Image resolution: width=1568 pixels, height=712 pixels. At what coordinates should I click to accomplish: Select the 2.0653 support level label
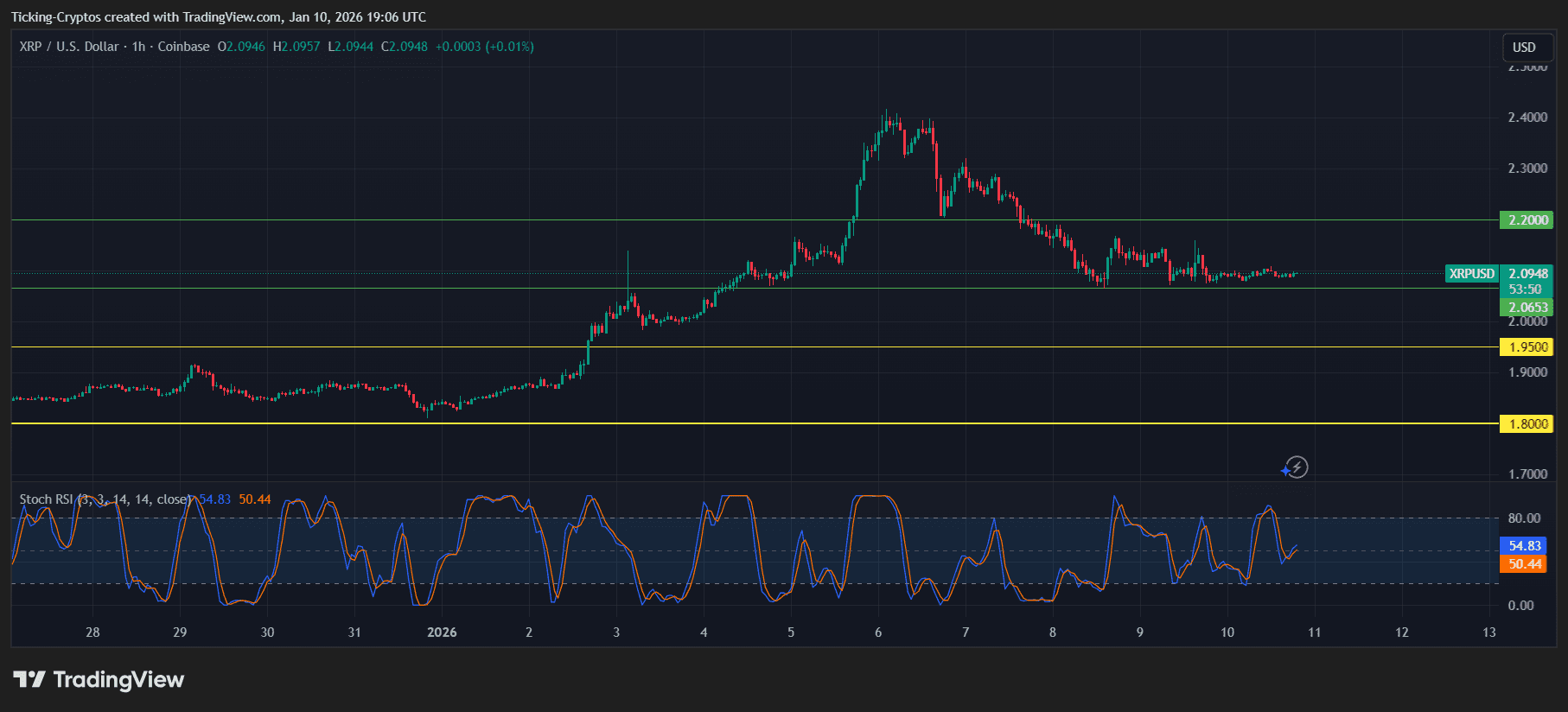[1527, 308]
